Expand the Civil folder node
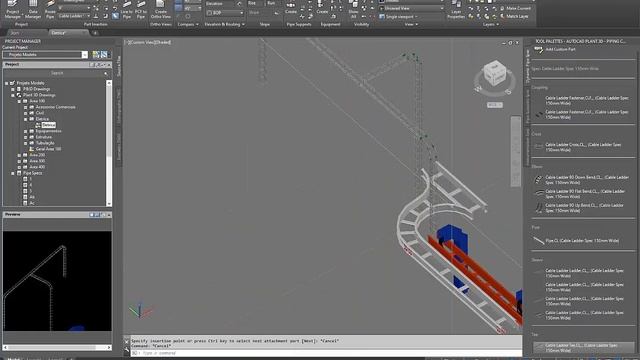 coord(25,113)
